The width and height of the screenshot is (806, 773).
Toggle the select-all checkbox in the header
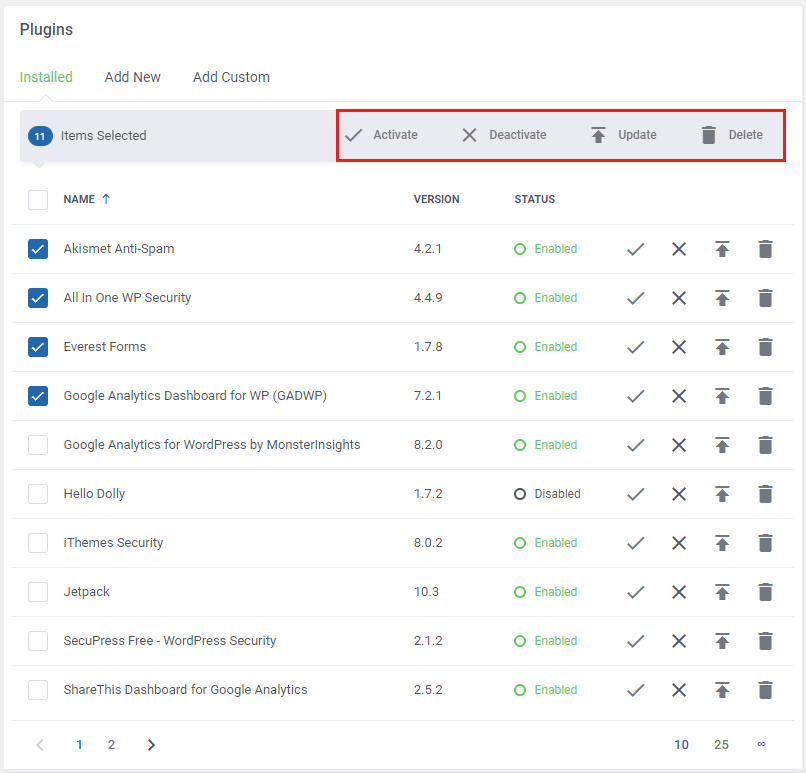pos(38,199)
